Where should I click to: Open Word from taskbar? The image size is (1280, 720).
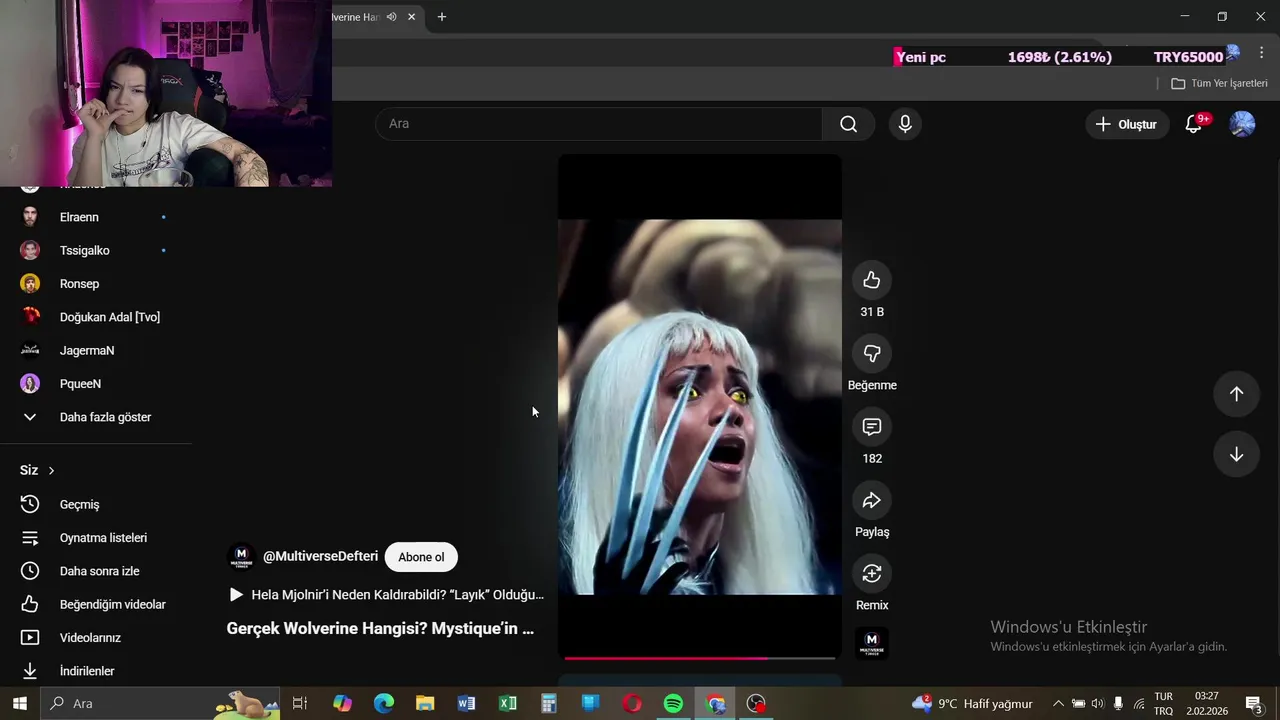click(x=466, y=703)
